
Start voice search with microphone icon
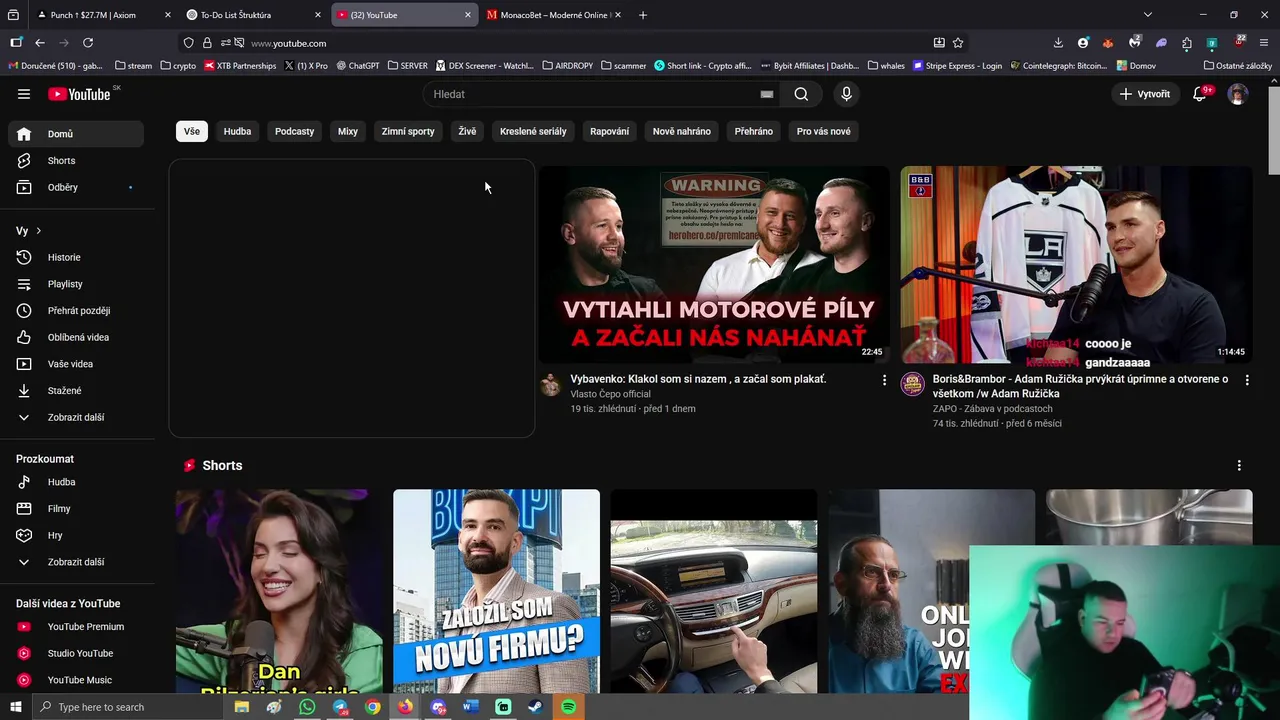tap(846, 94)
